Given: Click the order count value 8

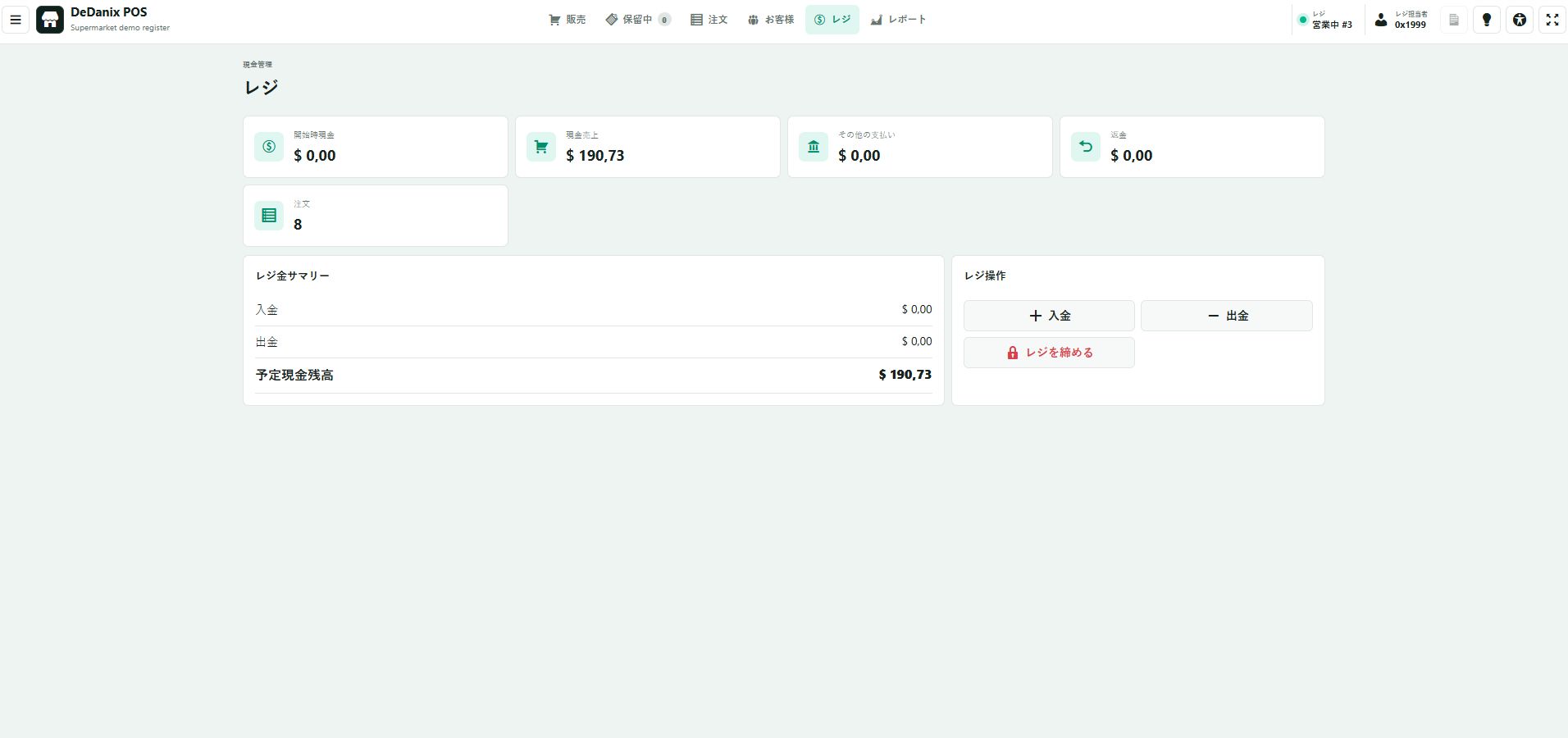Looking at the screenshot, I should click(298, 225).
